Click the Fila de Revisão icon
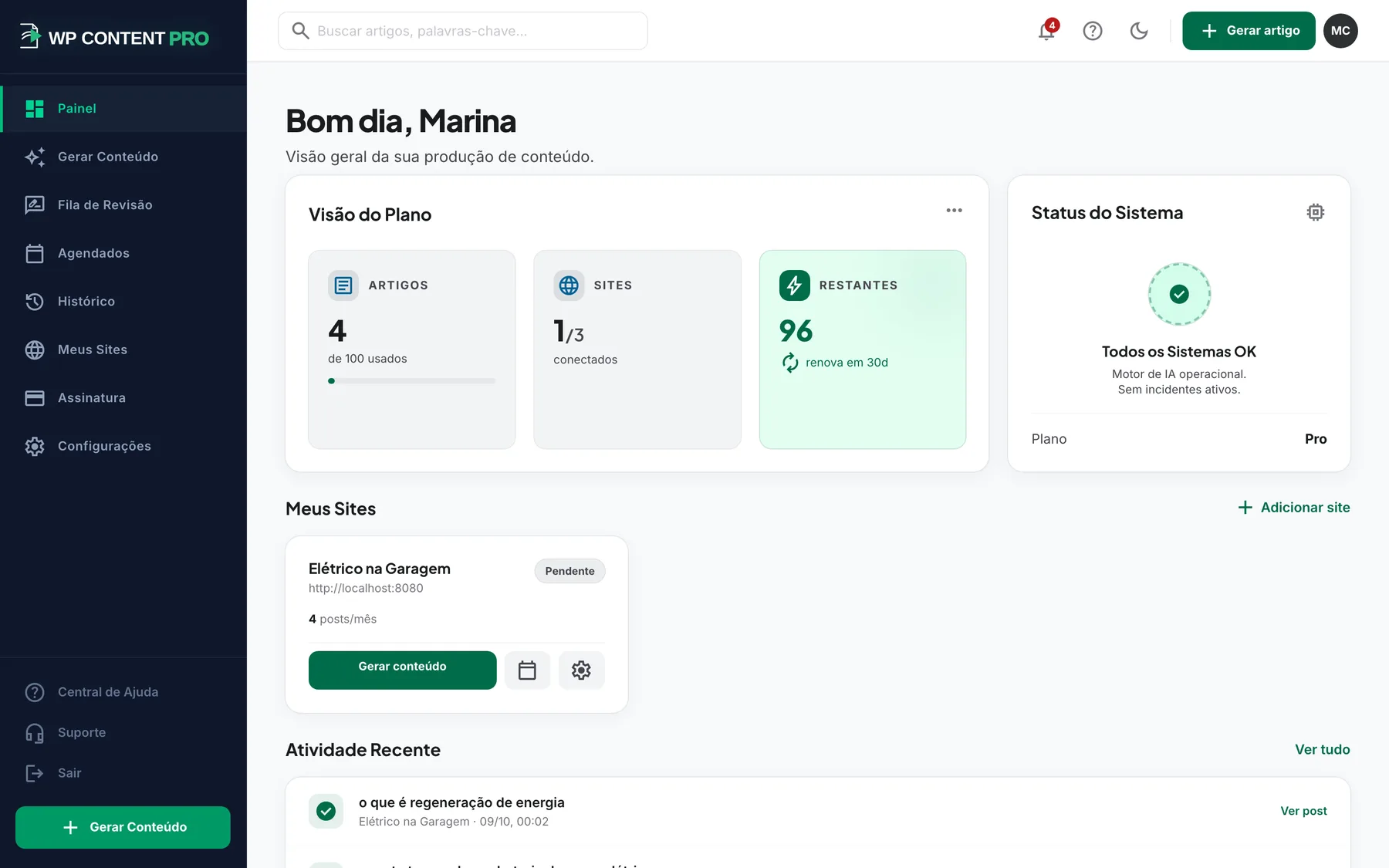This screenshot has height=868, width=1389. tap(35, 205)
